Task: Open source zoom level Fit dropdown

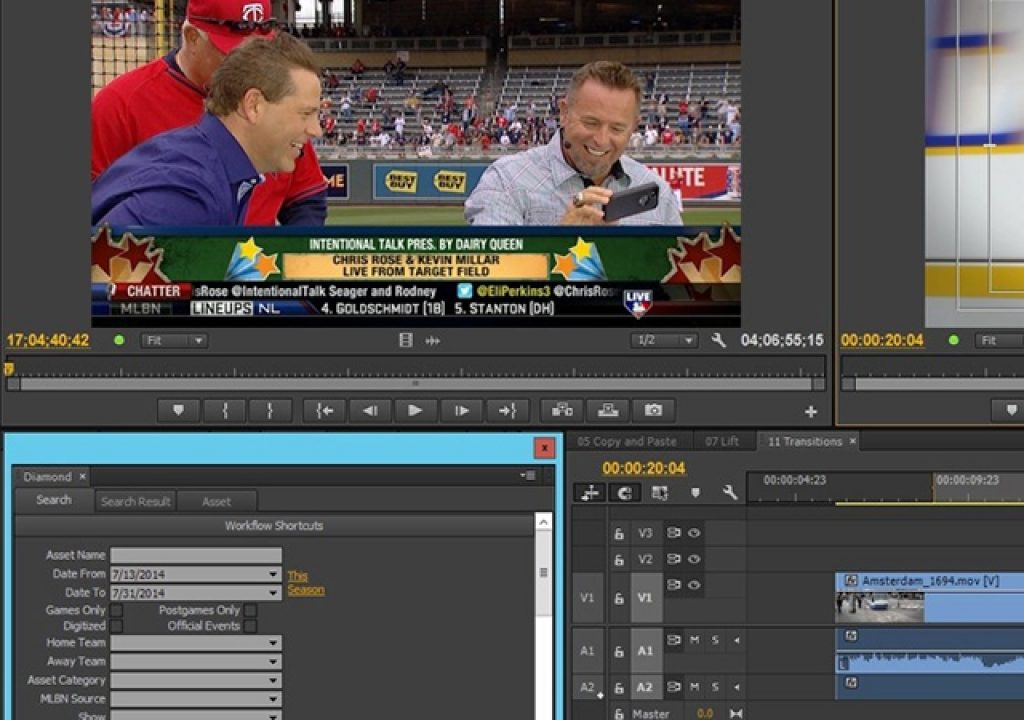Action: 174,340
